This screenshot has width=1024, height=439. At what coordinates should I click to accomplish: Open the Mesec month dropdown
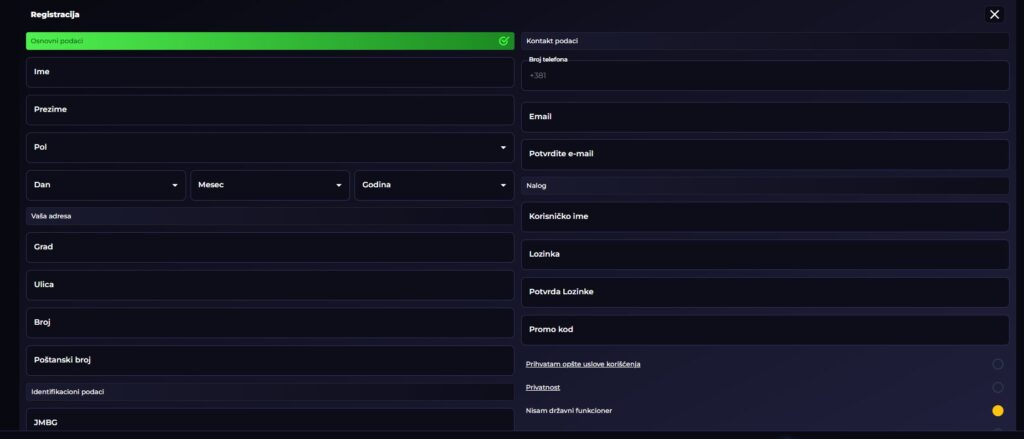click(x=270, y=185)
